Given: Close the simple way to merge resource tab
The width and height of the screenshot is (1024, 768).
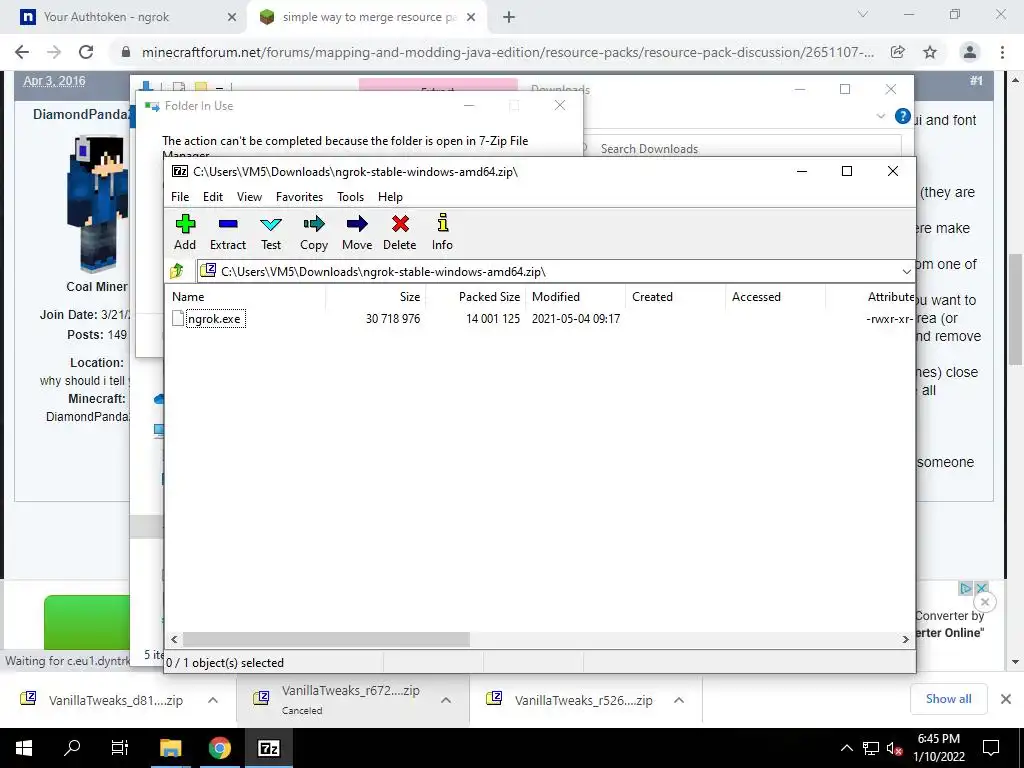Looking at the screenshot, I should tap(471, 17).
